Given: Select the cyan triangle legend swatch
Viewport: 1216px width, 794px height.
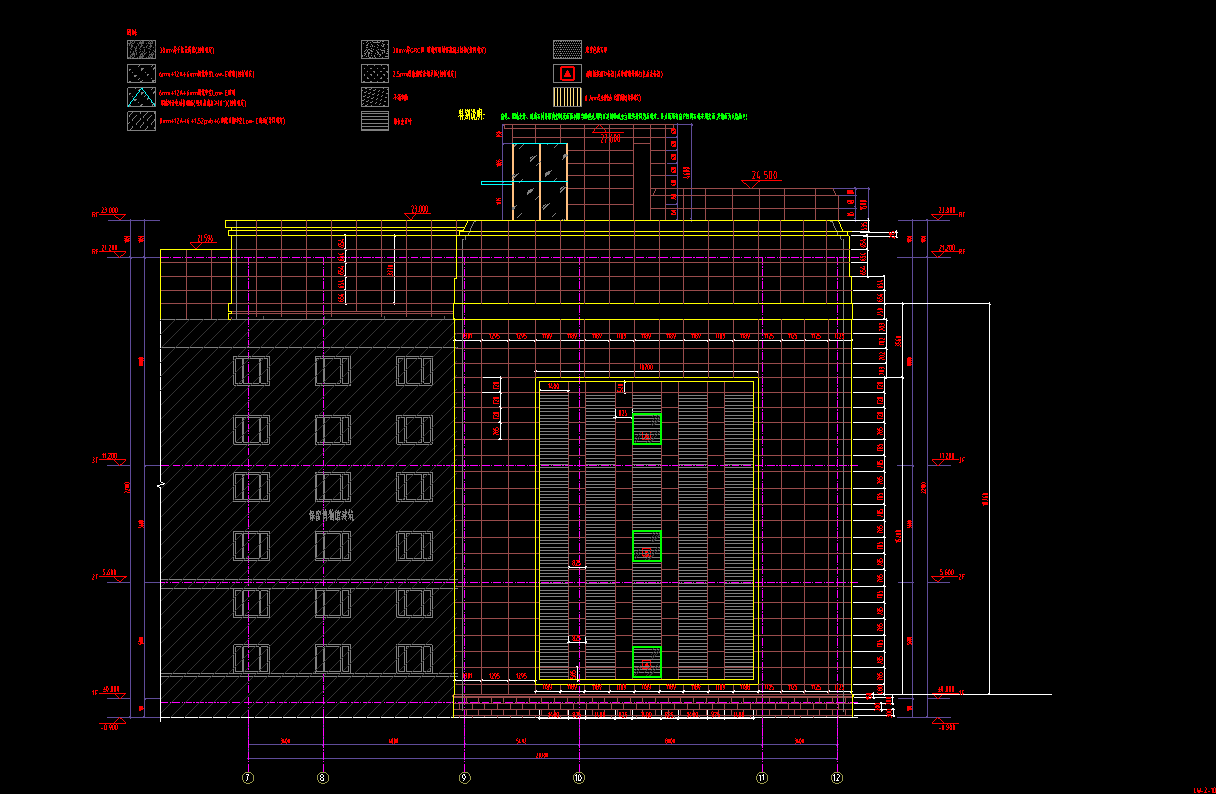Looking at the screenshot, I should 140,97.
